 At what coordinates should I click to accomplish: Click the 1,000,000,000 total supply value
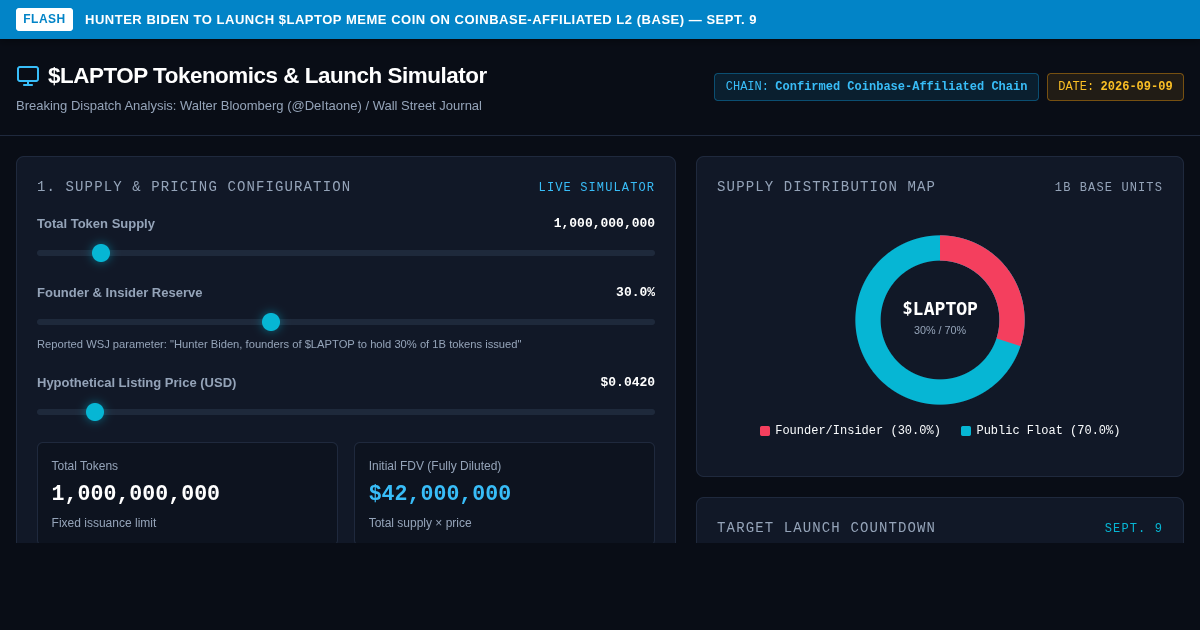604,224
